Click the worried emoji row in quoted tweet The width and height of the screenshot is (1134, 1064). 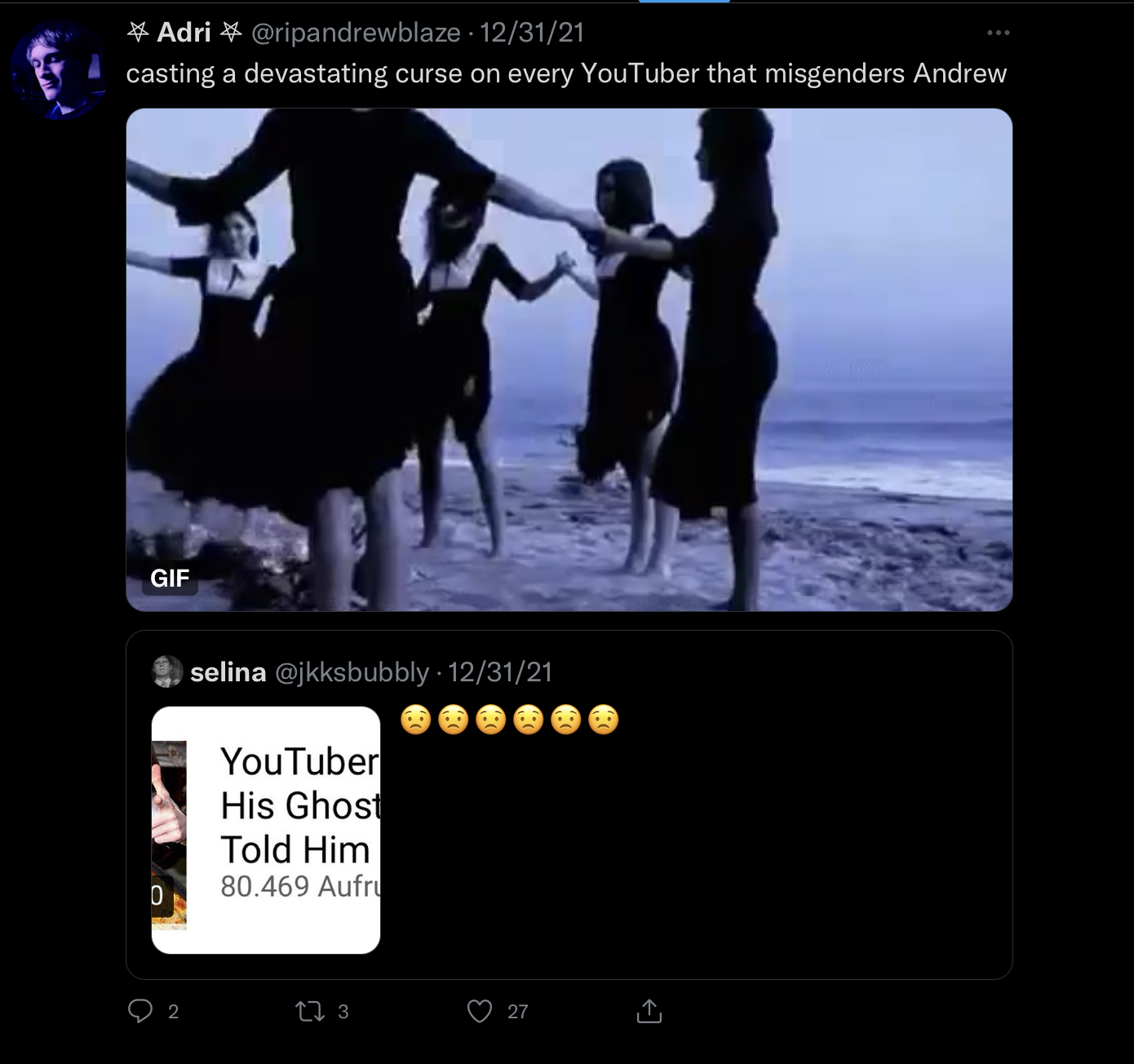[510, 720]
